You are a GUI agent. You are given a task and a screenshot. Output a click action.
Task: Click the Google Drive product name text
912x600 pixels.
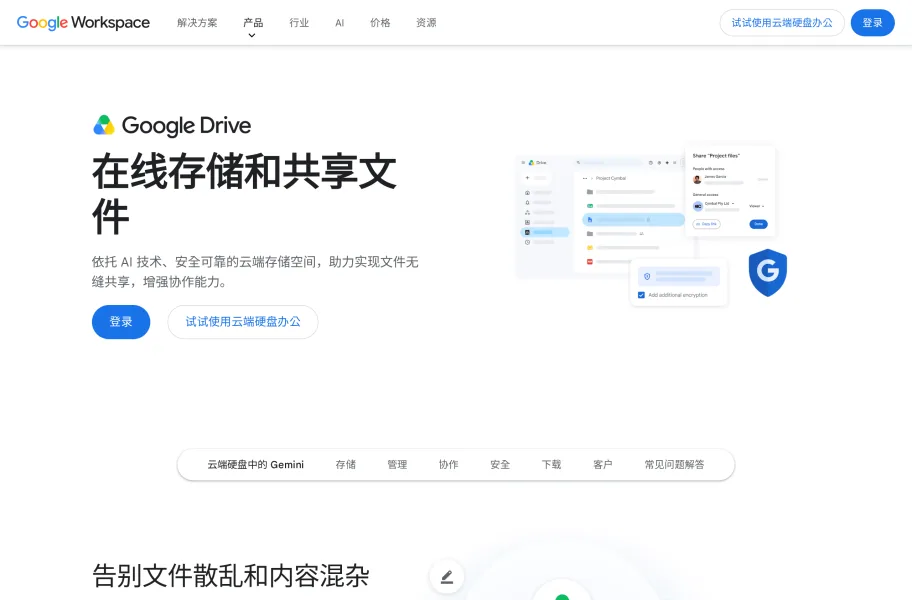point(186,126)
